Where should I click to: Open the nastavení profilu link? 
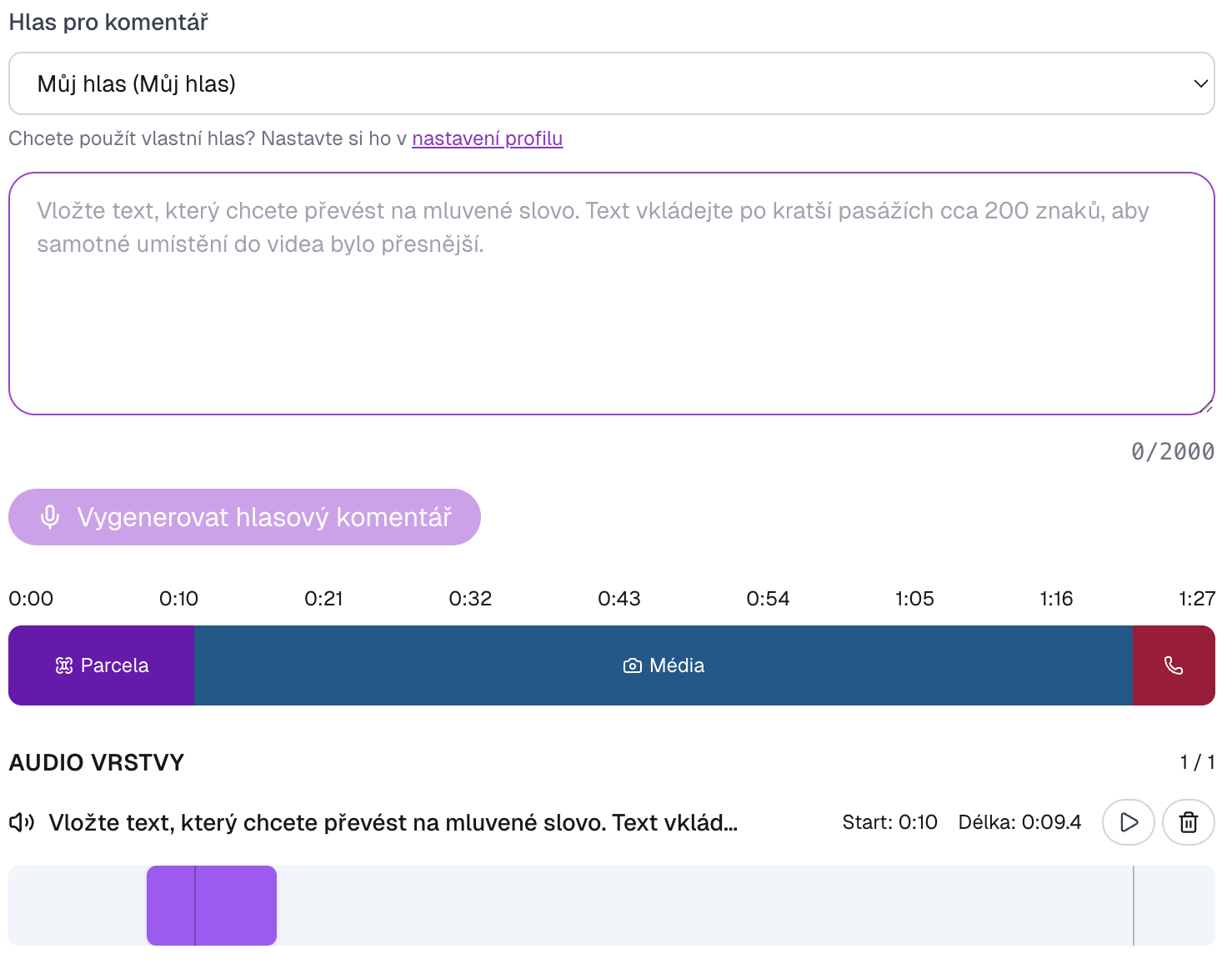pyautogui.click(x=487, y=138)
